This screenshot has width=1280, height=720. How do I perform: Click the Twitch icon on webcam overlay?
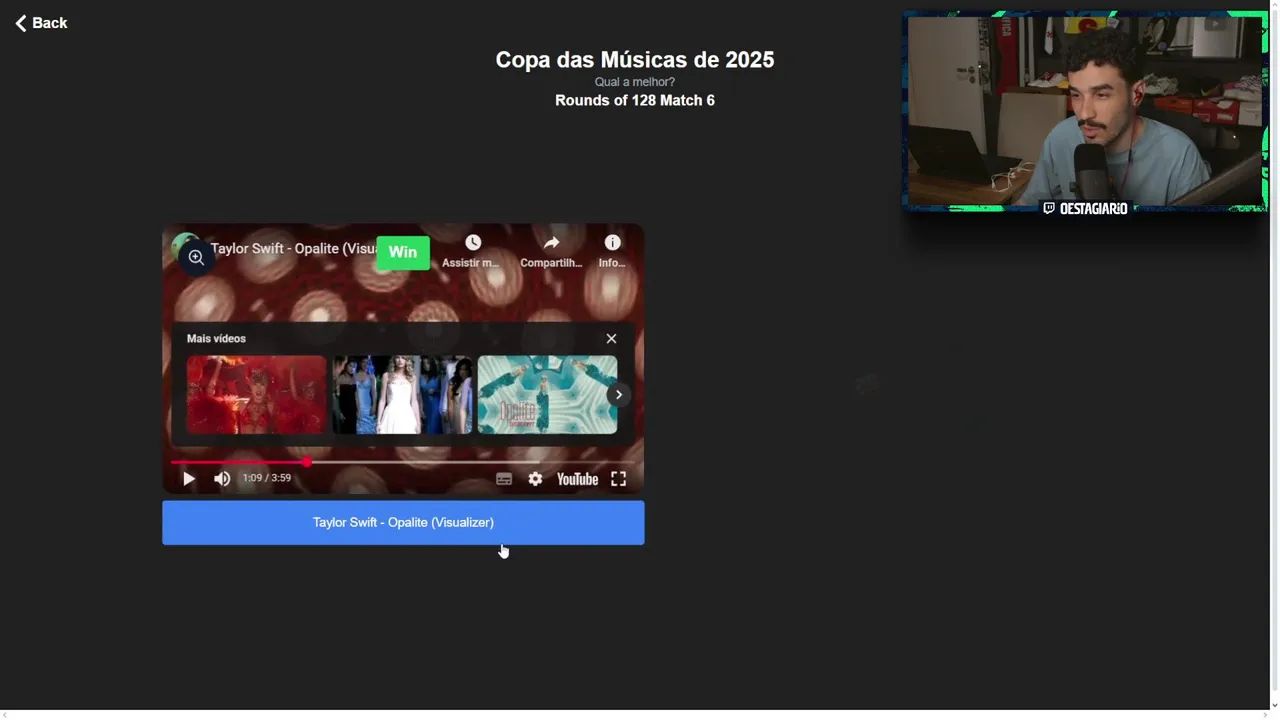pyautogui.click(x=1049, y=208)
